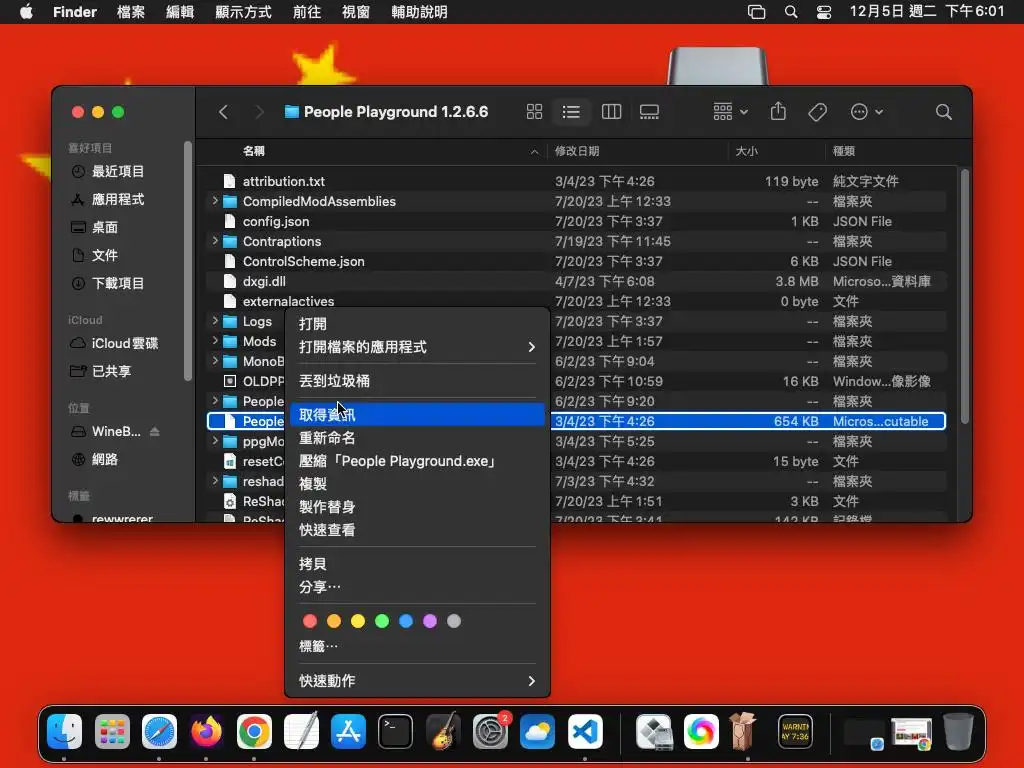Expand the Mods folder
This screenshot has height=768, width=1024.
click(215, 341)
